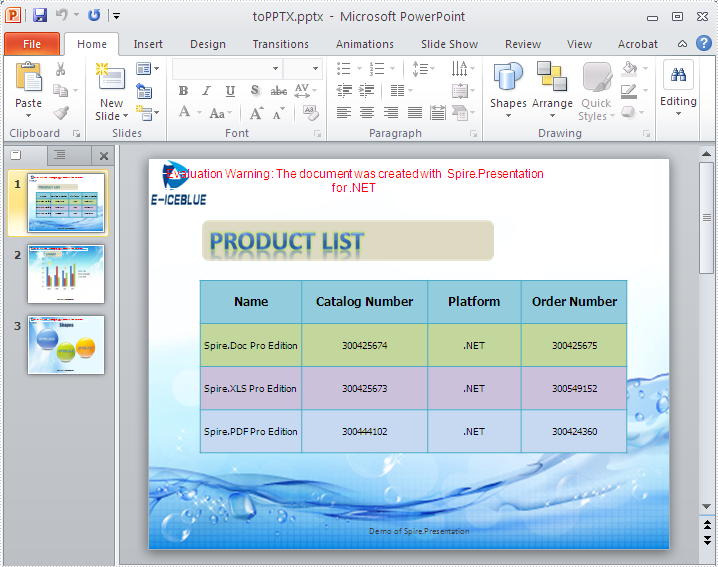Click the Repeat/Redo icon
Screen dimensions: 718x567
[x=94, y=15]
